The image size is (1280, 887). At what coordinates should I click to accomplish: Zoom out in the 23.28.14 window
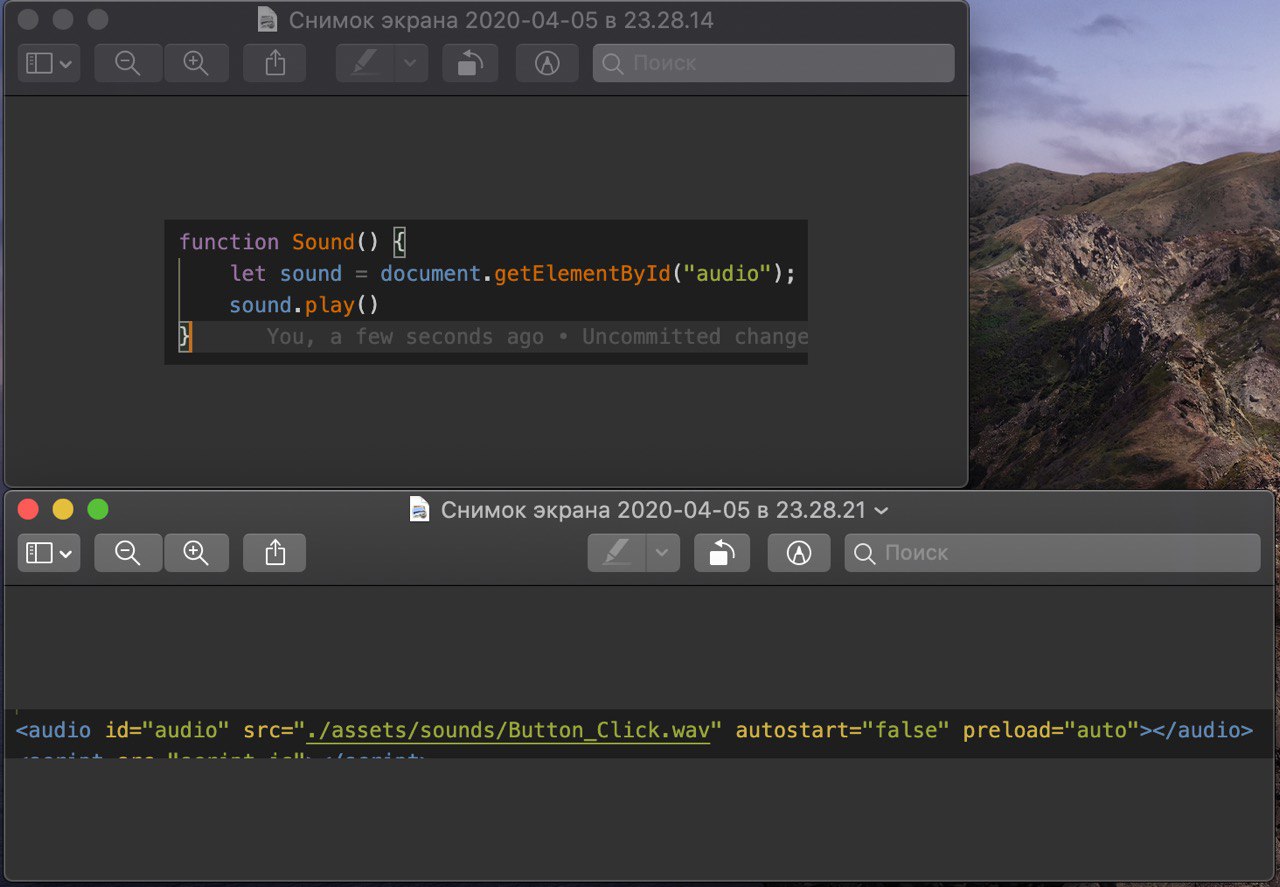point(128,63)
